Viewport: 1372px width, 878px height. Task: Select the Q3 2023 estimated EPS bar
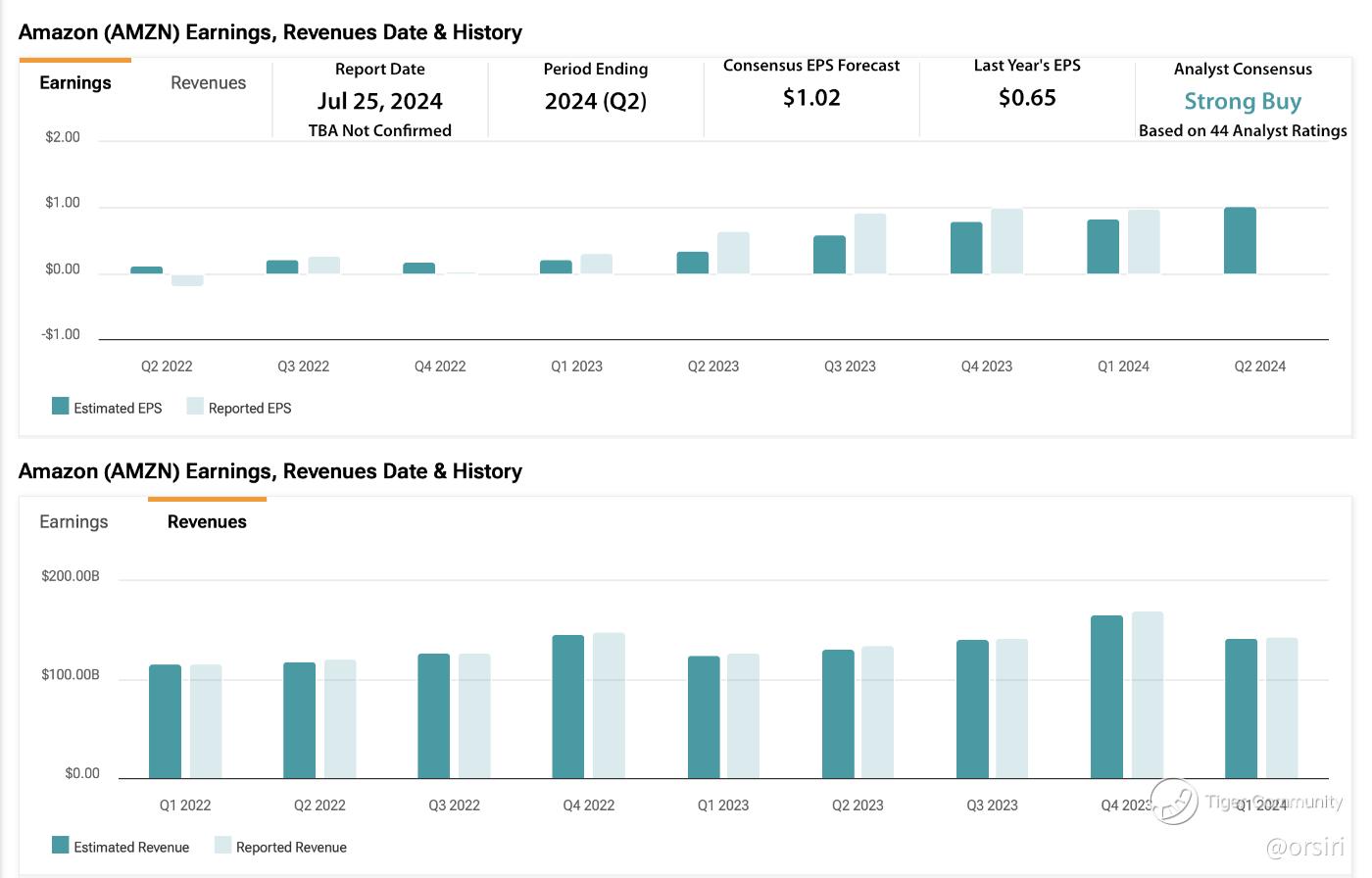click(x=829, y=254)
